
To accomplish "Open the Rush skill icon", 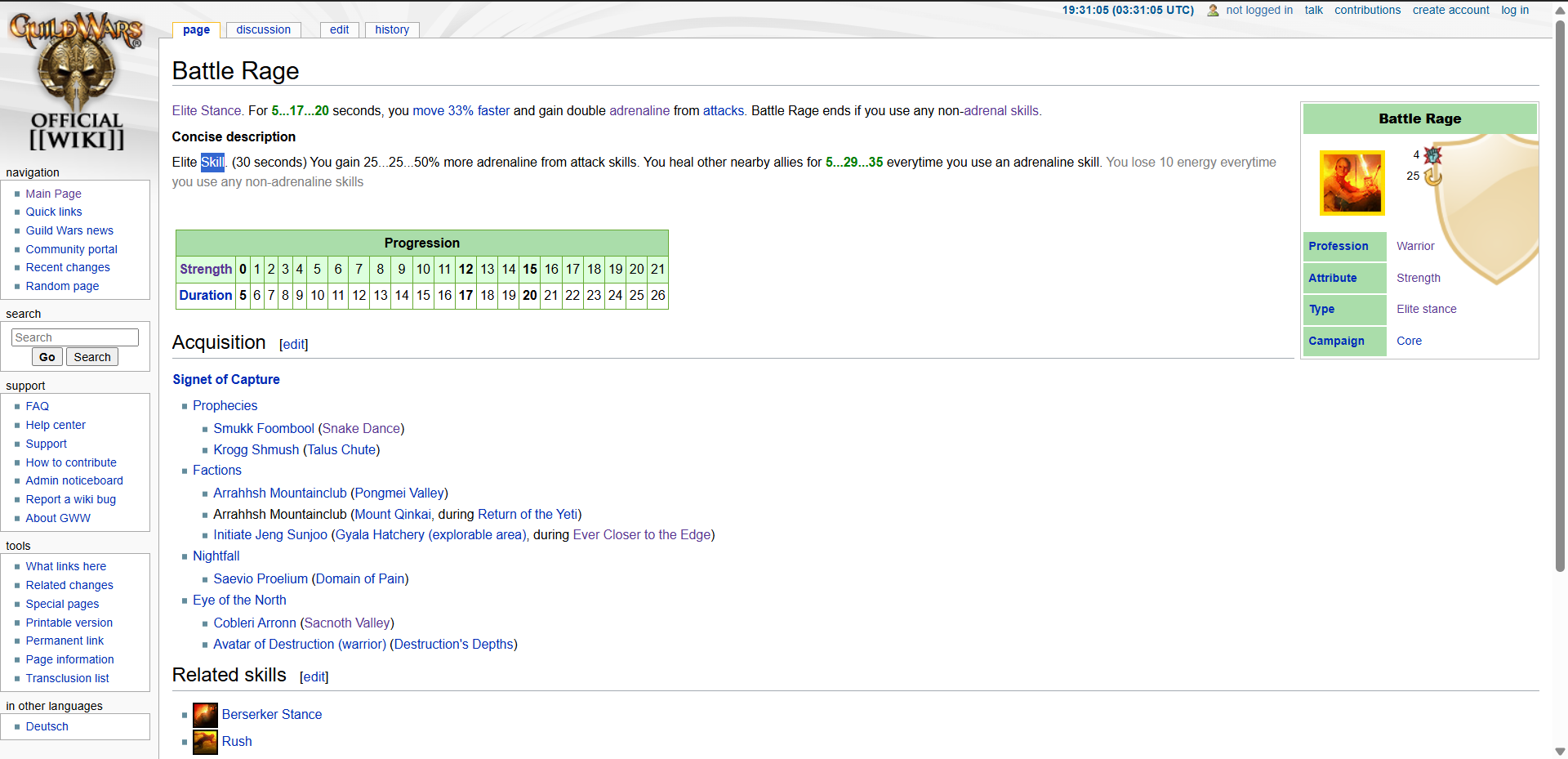I will tap(205, 742).
